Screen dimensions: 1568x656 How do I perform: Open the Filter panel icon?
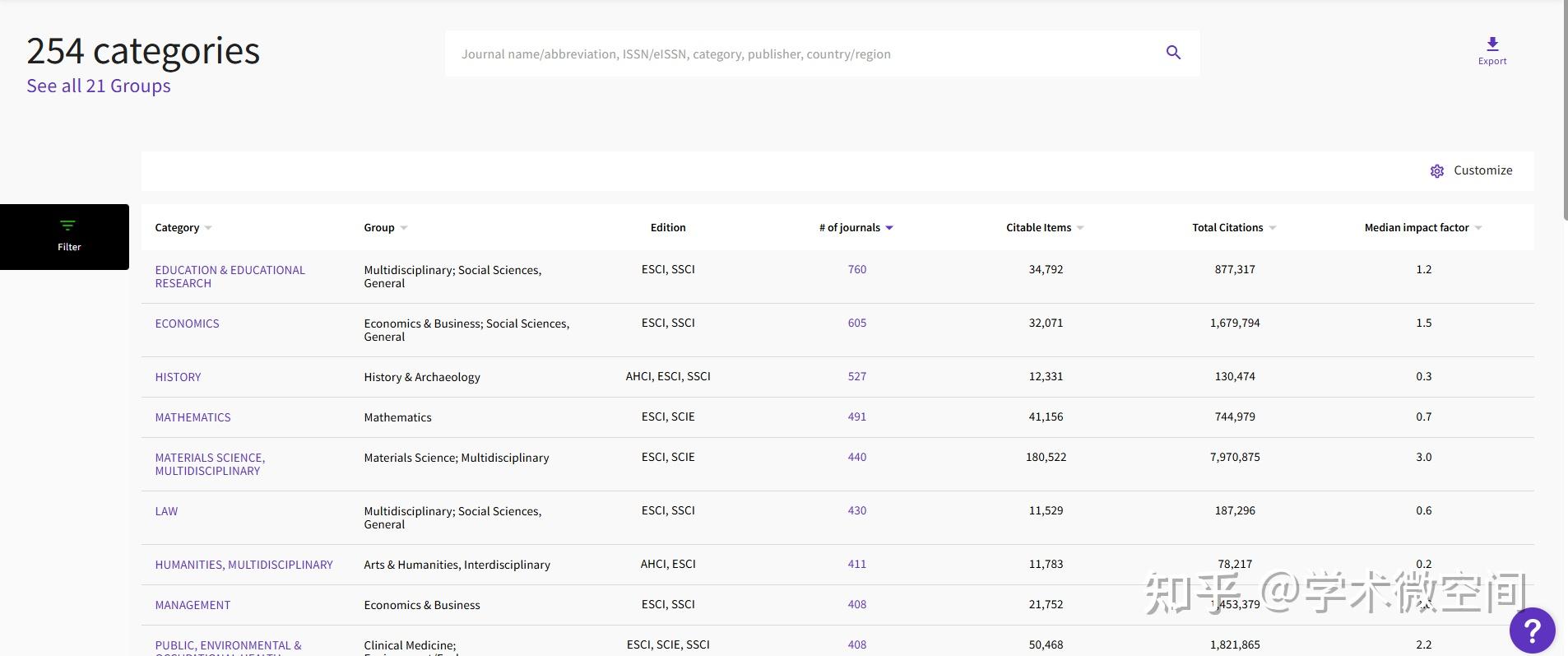point(67,226)
